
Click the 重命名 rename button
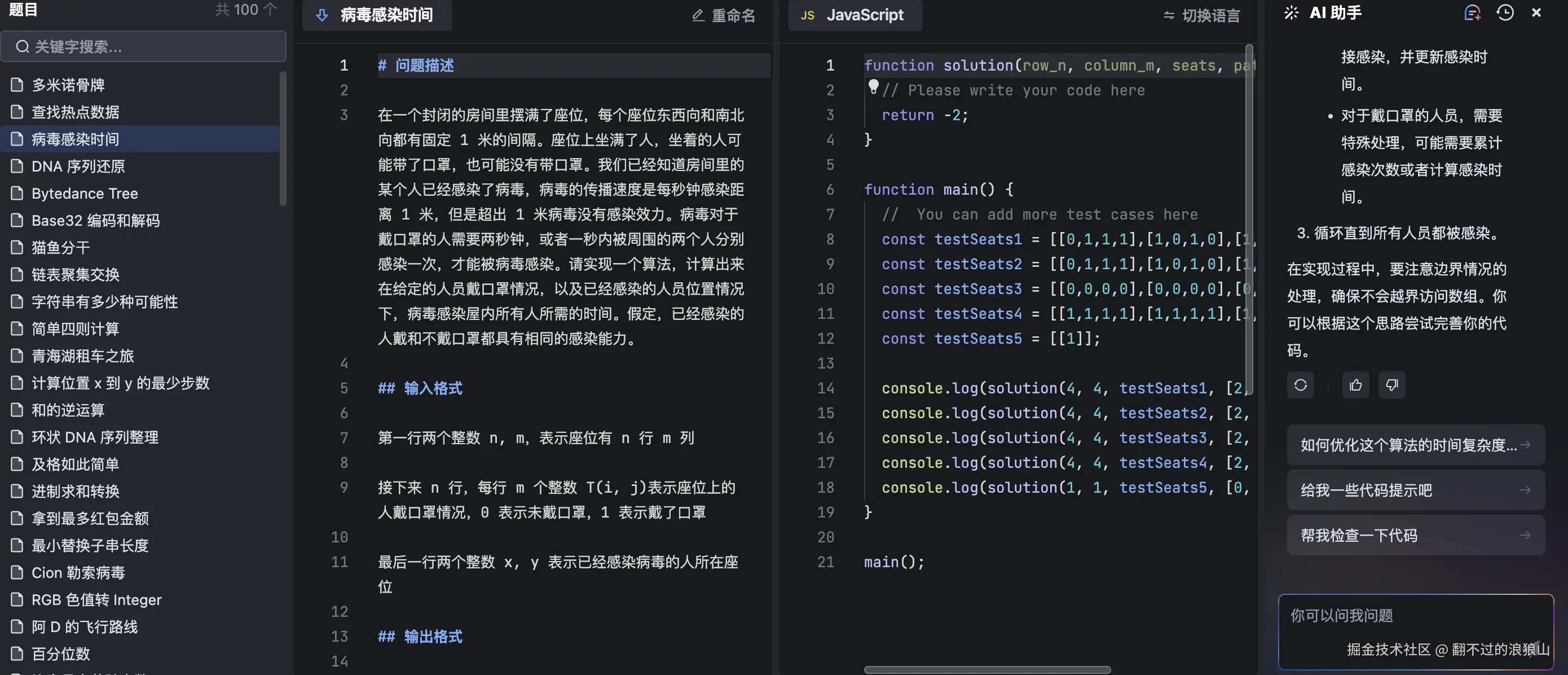coord(724,15)
